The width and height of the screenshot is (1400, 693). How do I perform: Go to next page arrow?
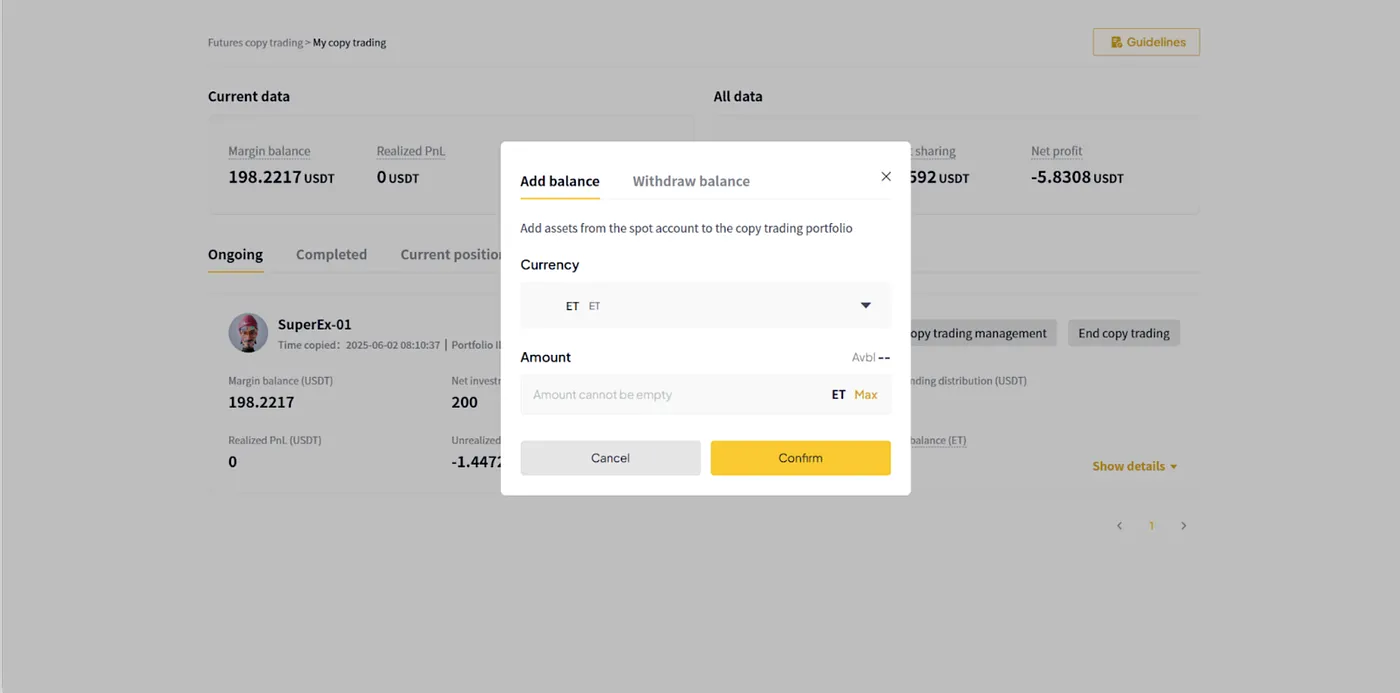pos(1183,526)
